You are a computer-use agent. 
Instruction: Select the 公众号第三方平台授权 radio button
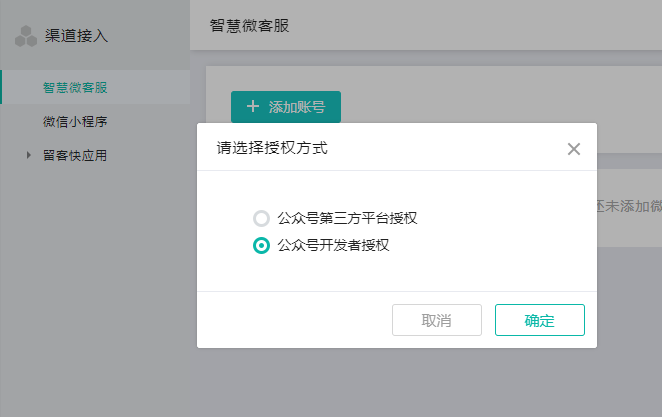(261, 218)
